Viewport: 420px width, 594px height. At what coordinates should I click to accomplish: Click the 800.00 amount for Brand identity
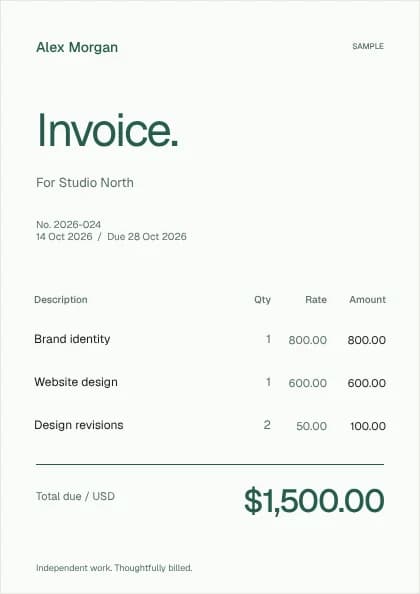tap(367, 340)
